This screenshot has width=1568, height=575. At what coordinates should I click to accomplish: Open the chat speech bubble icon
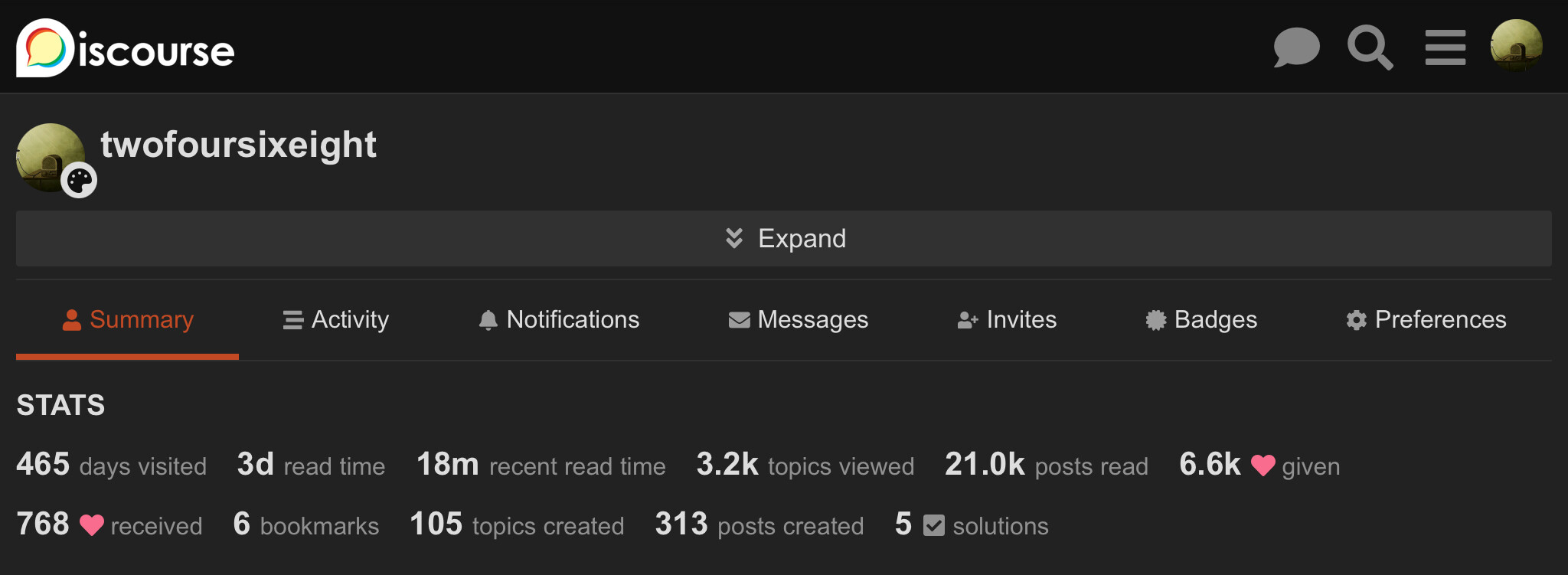tap(1296, 47)
